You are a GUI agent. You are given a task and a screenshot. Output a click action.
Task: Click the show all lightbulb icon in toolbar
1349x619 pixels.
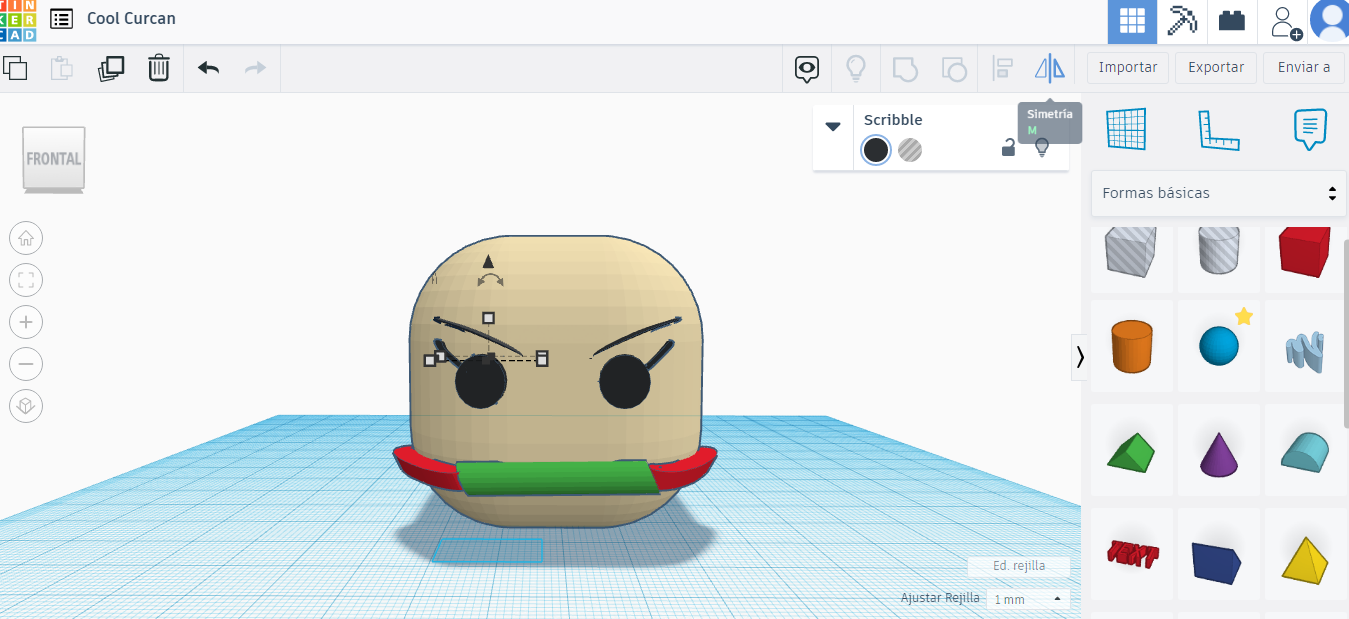point(856,68)
